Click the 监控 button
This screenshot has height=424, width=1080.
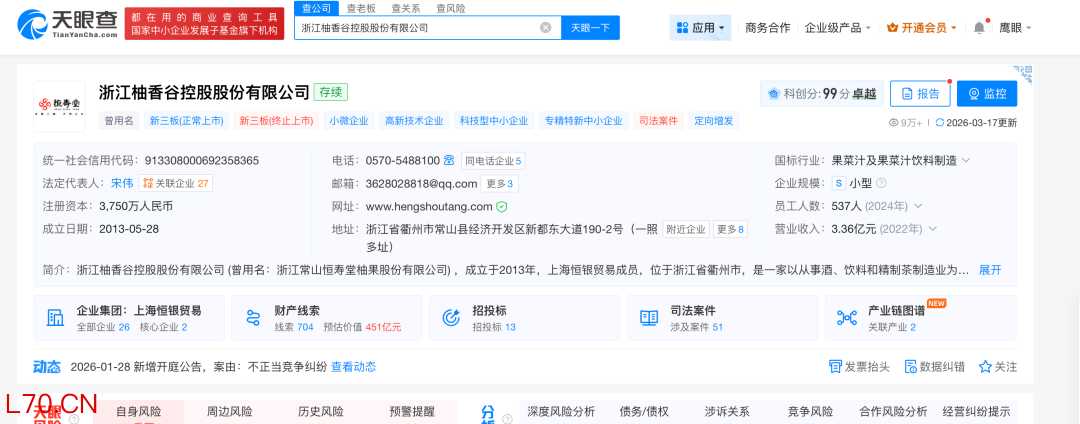pos(986,94)
